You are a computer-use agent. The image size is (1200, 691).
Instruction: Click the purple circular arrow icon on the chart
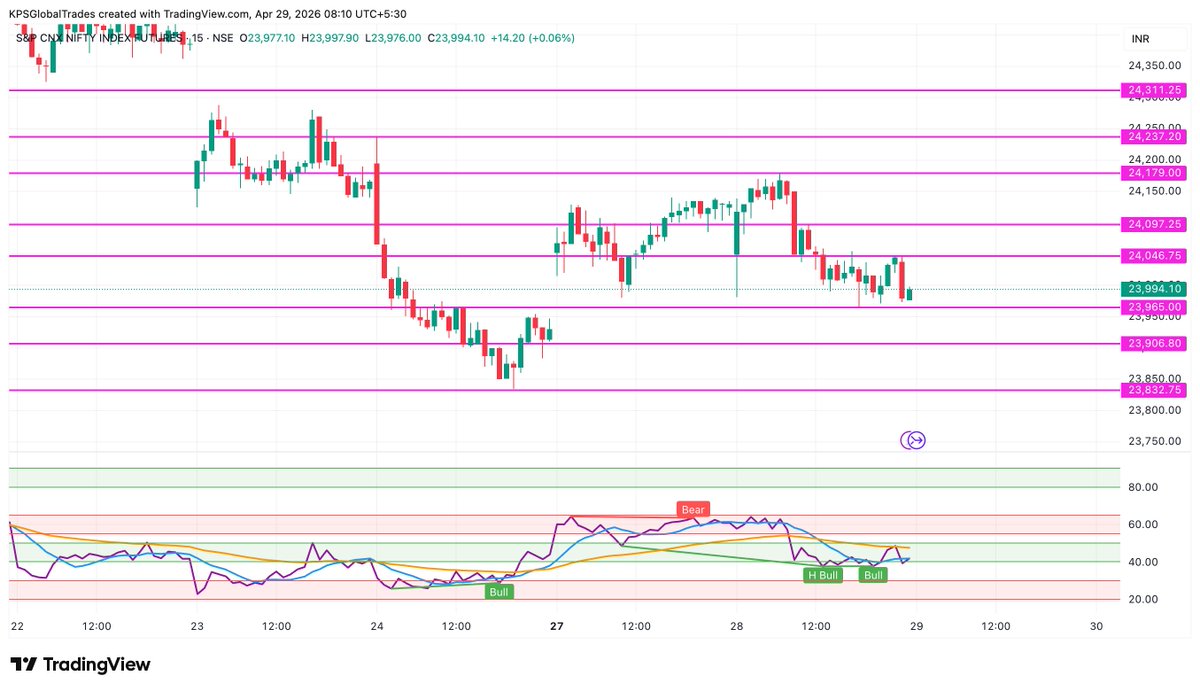[914, 439]
